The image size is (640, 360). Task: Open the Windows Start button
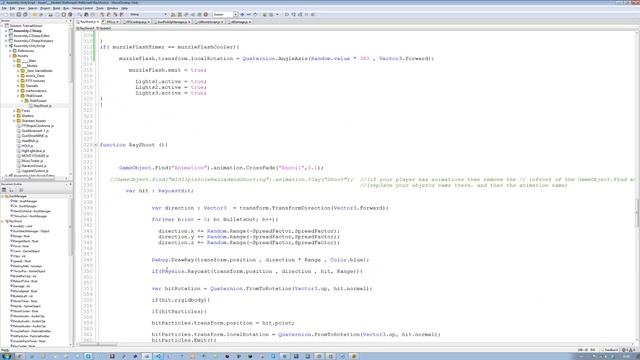(x=7, y=356)
